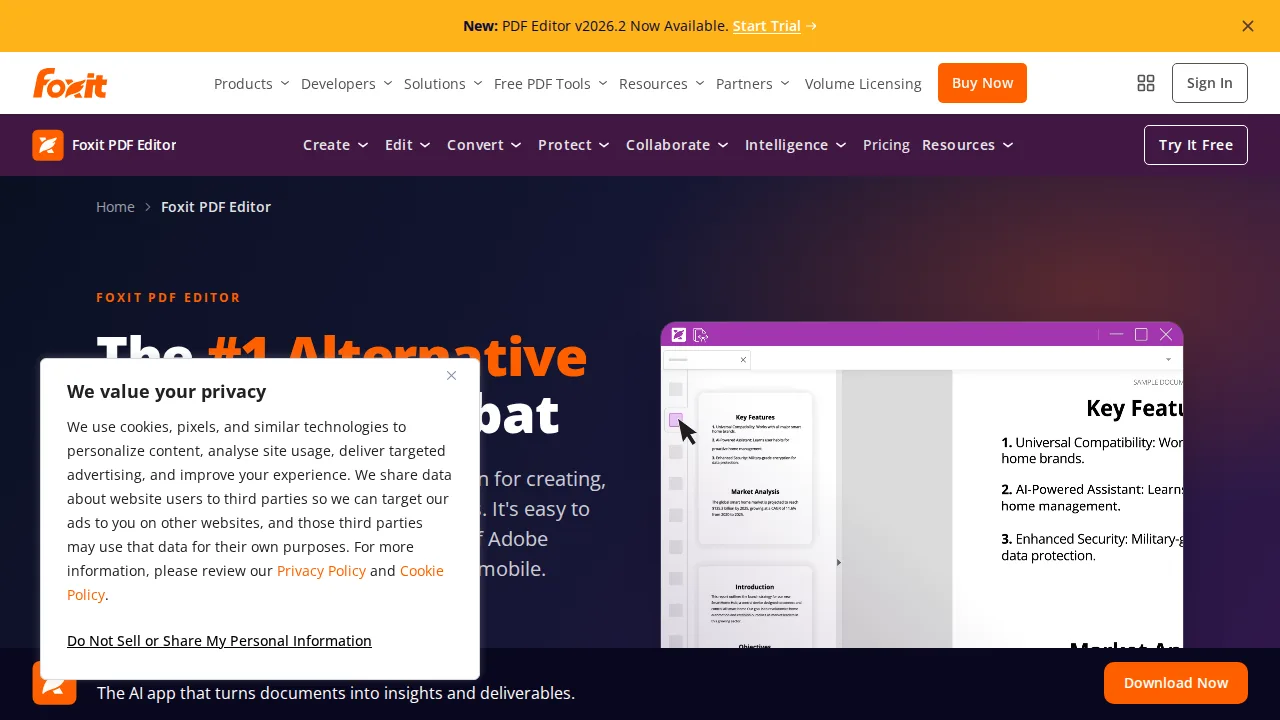The width and height of the screenshot is (1280, 720).
Task: Open the Cookie Policy link
Action: pyautogui.click(x=422, y=570)
